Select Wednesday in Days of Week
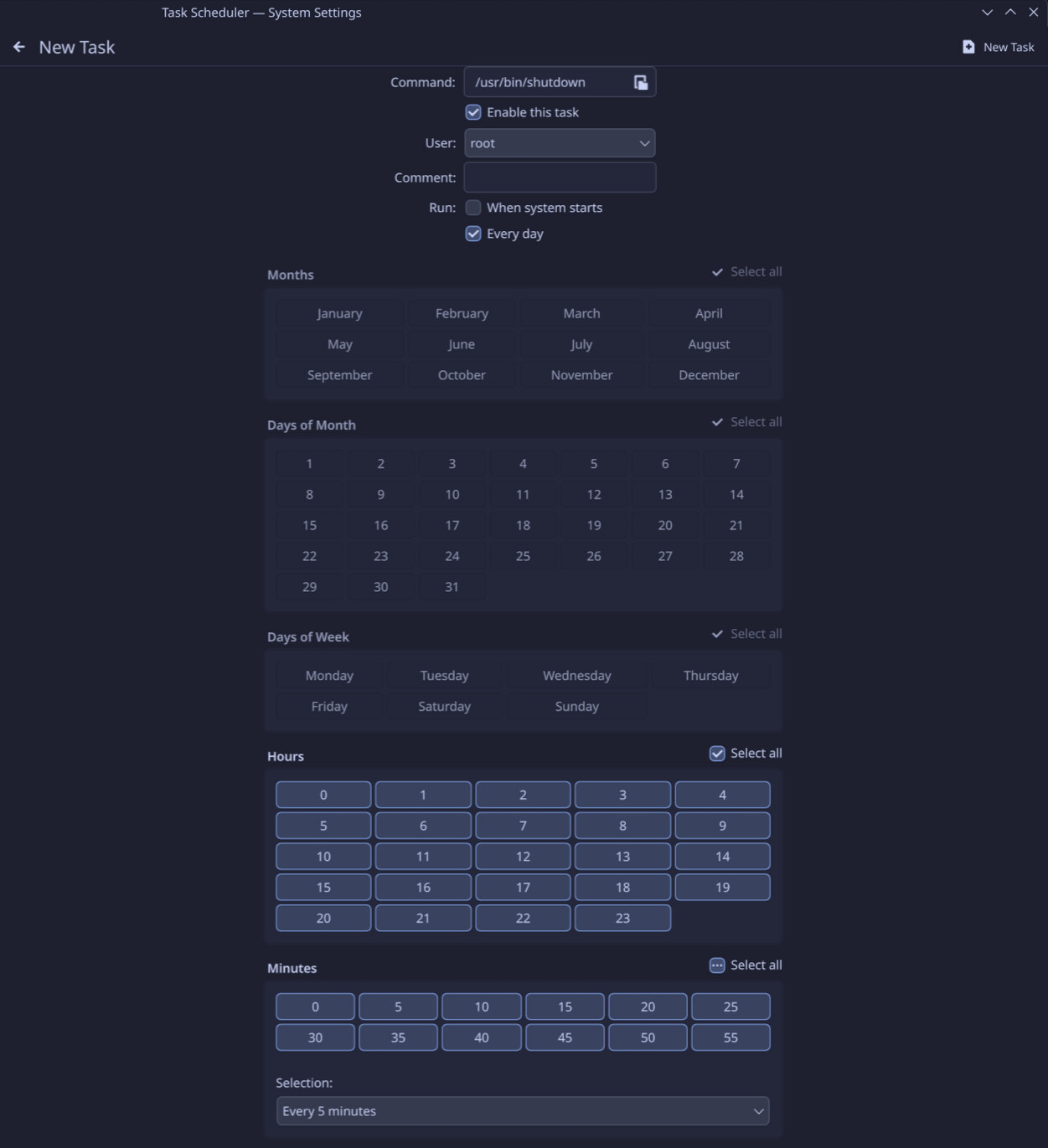Image resolution: width=1048 pixels, height=1148 pixels. tap(576, 676)
